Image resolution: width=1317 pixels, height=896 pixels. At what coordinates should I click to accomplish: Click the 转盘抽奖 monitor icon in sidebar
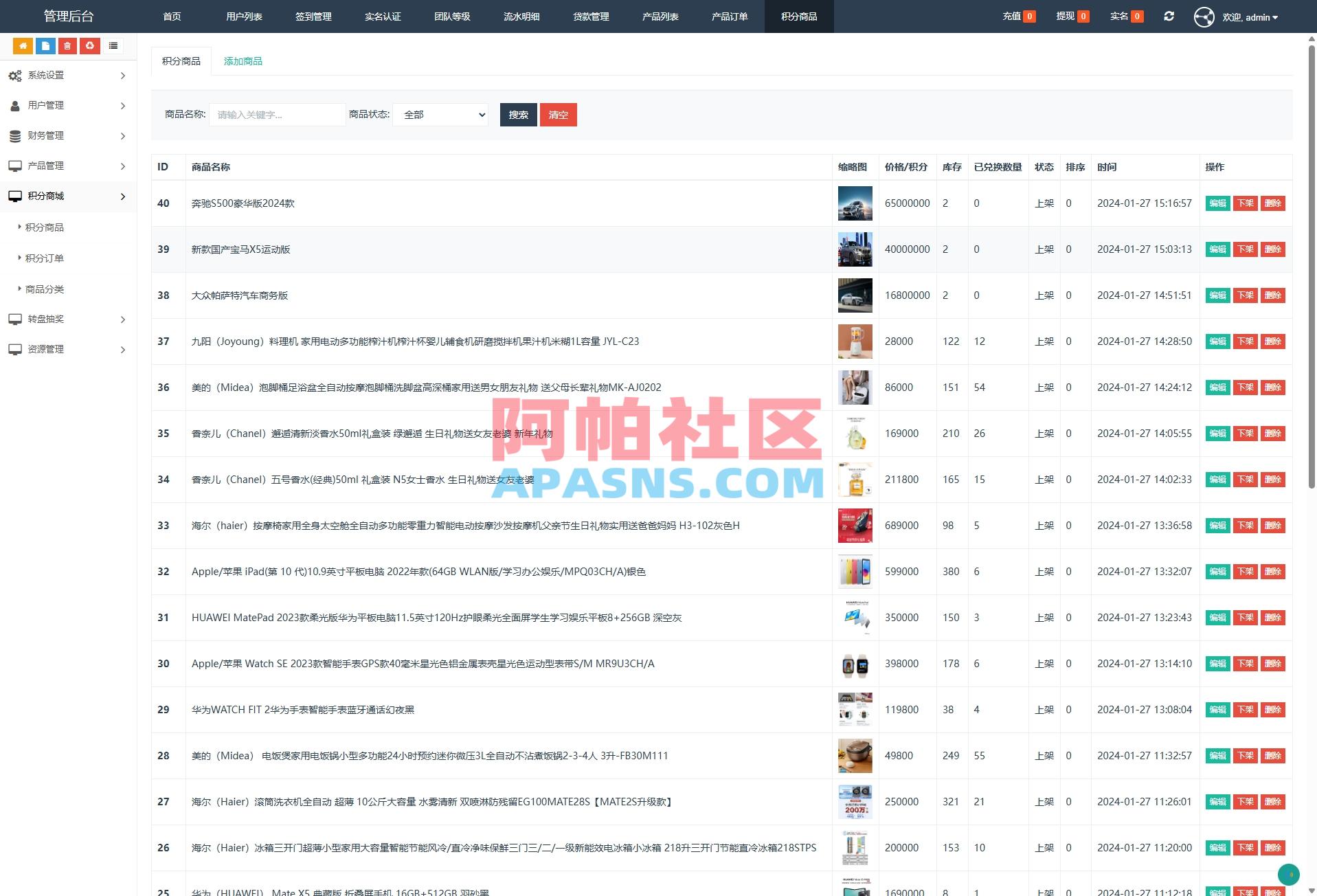(14, 319)
